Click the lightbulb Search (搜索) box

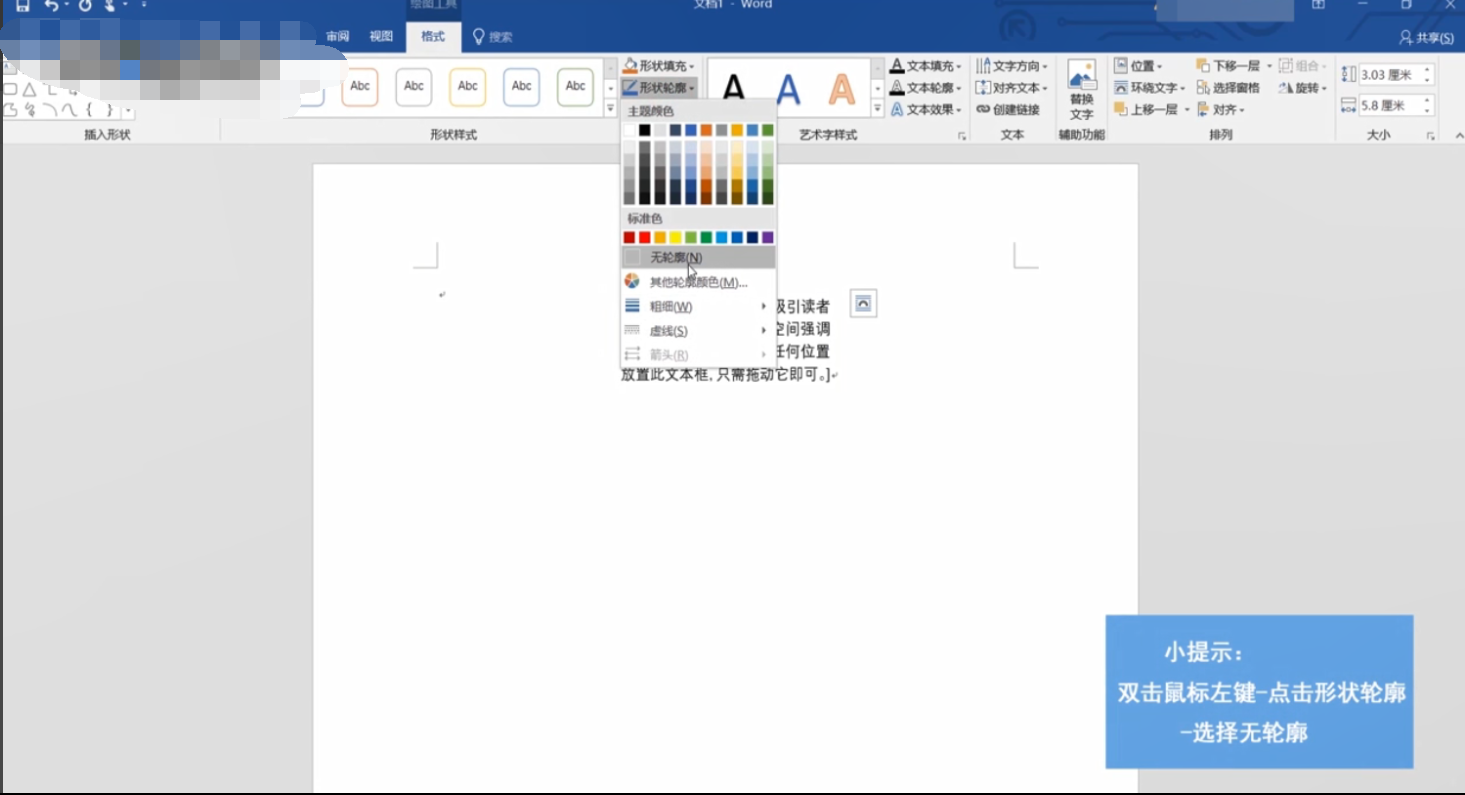coord(492,37)
